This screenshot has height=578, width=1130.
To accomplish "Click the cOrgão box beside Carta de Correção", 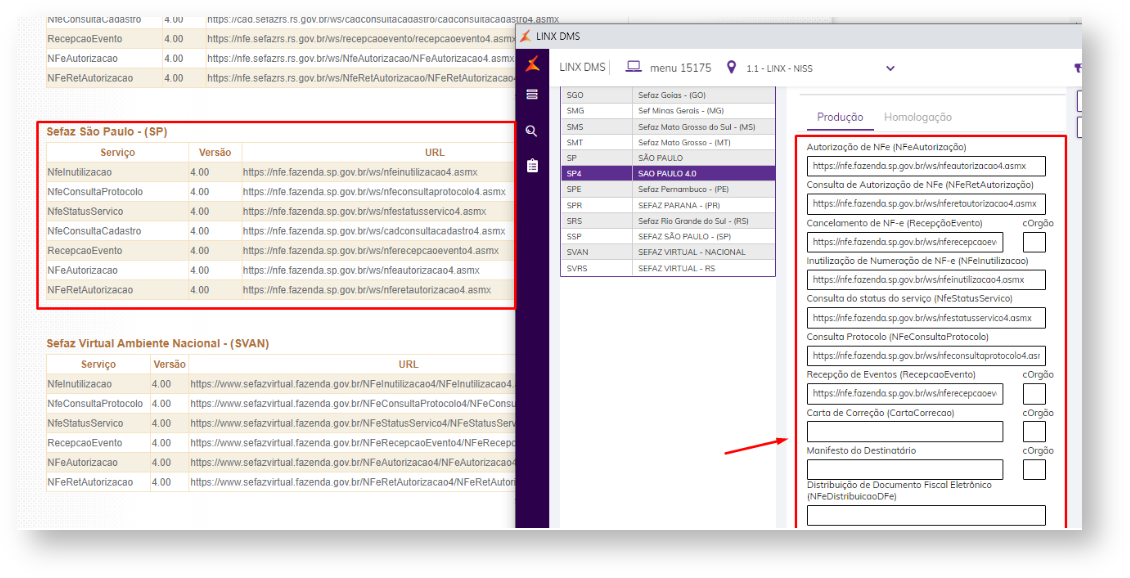I will 1034,432.
